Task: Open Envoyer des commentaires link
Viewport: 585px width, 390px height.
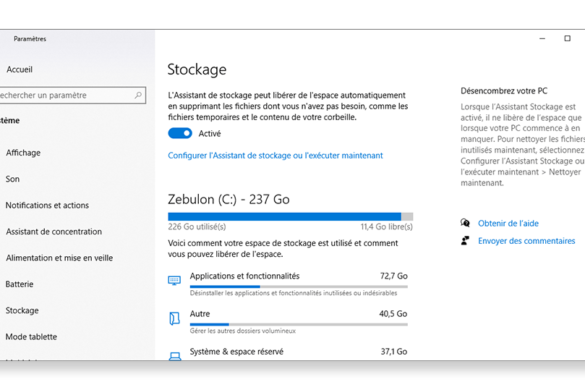Action: pyautogui.click(x=526, y=241)
